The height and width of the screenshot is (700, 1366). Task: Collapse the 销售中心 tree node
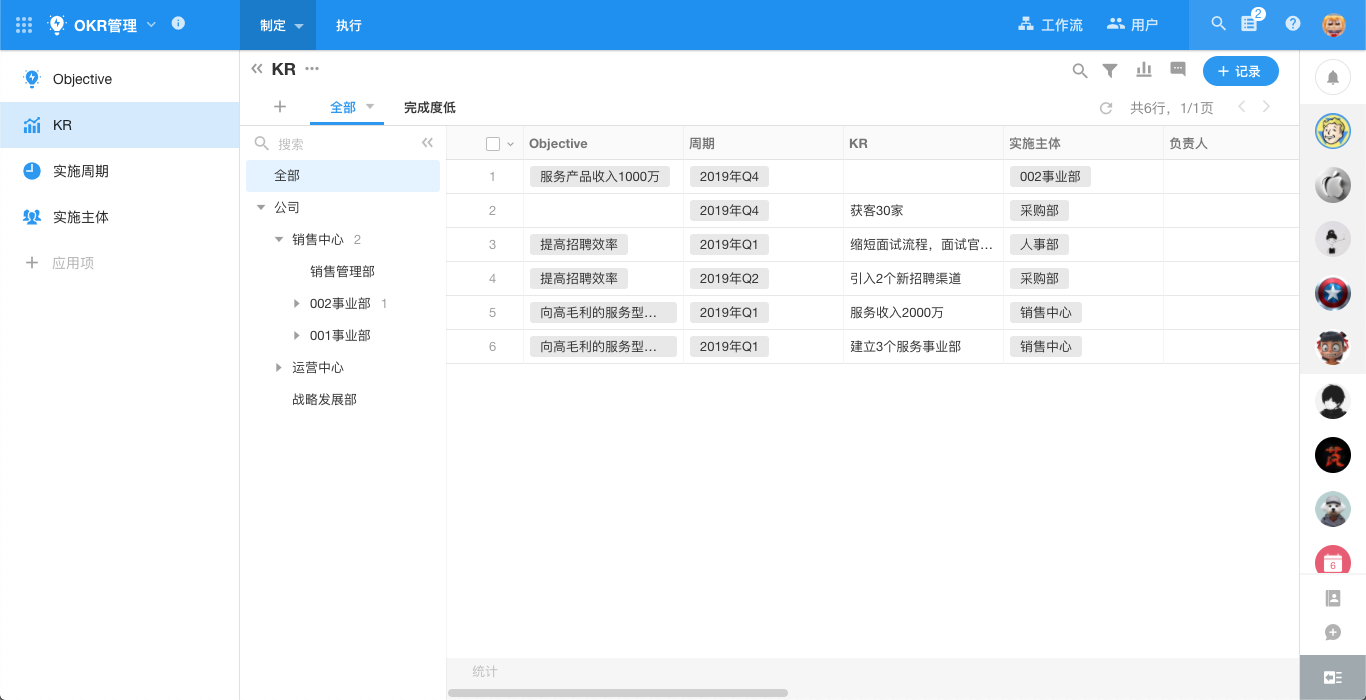tap(279, 240)
